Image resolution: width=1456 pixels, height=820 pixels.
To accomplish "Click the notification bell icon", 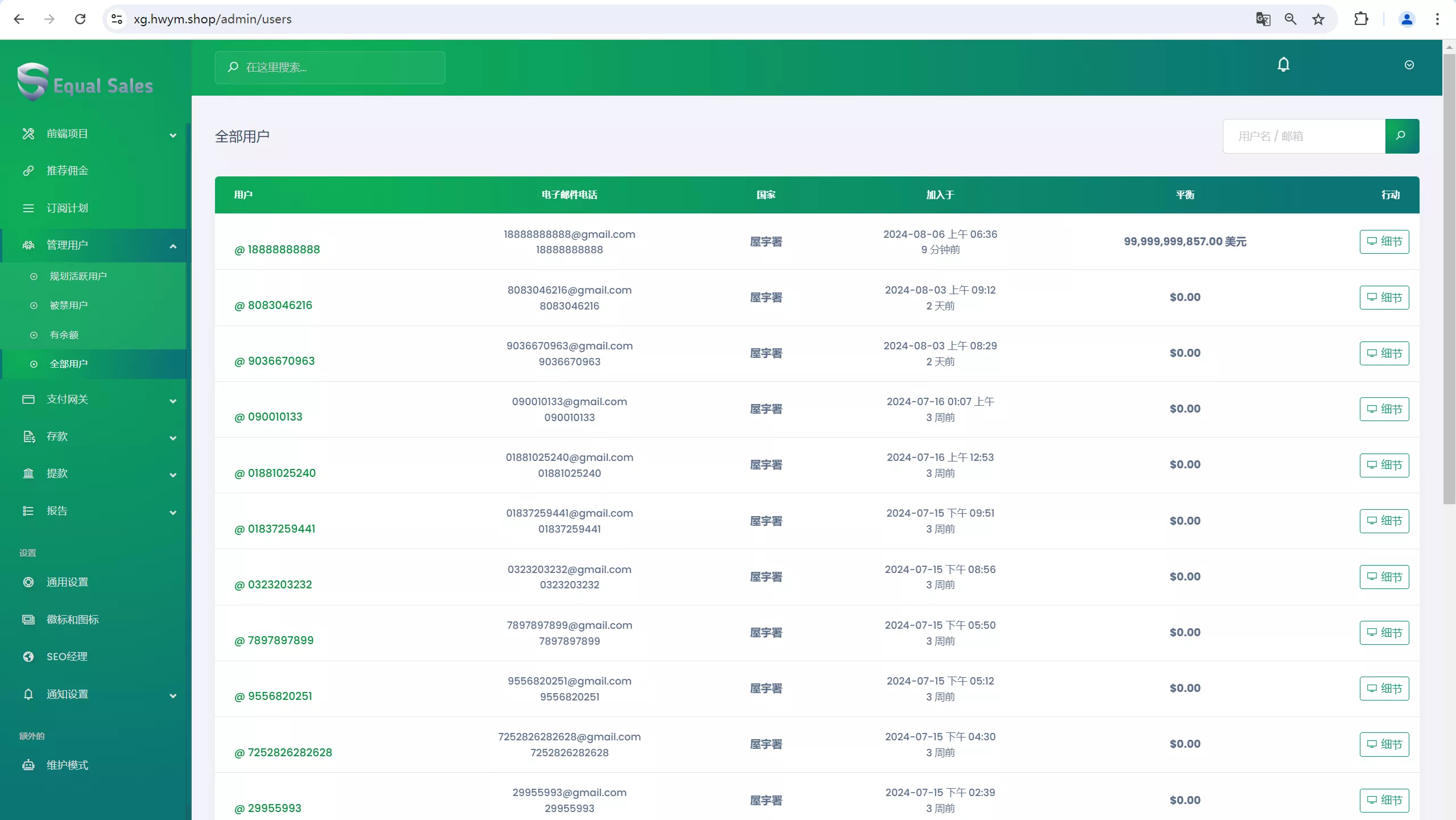I will 1283,65.
